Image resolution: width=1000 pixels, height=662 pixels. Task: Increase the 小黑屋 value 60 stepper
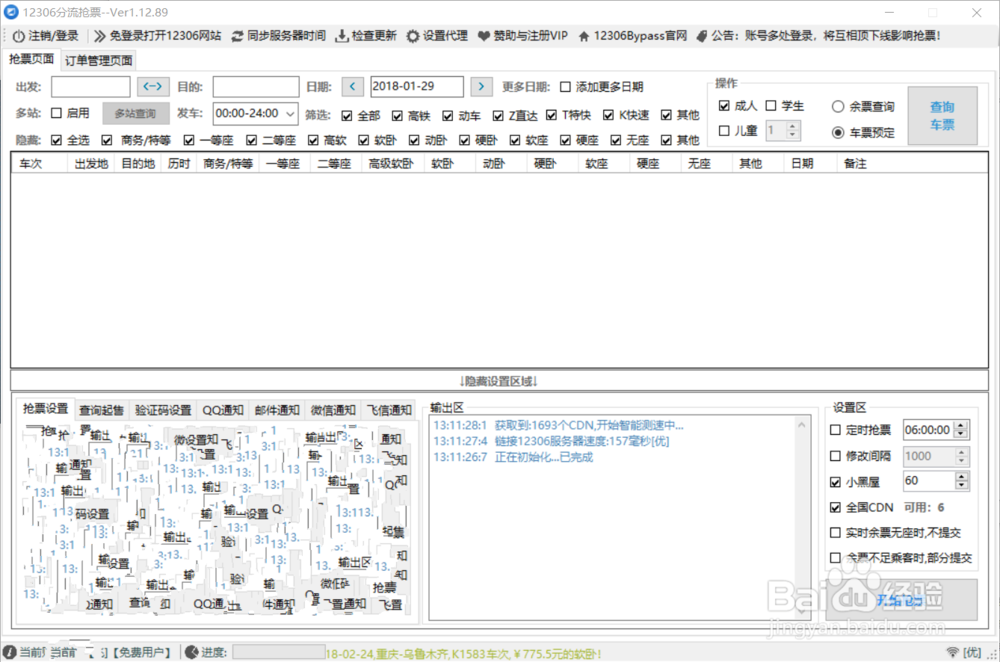pos(961,476)
